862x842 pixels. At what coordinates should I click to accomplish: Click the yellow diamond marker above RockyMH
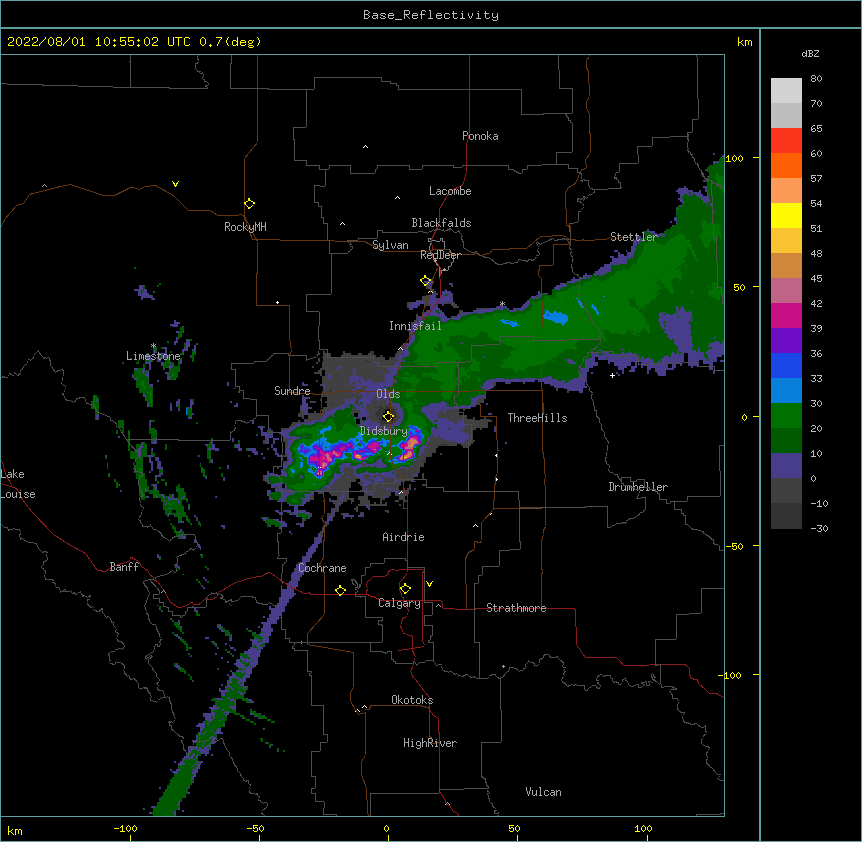tap(250, 204)
